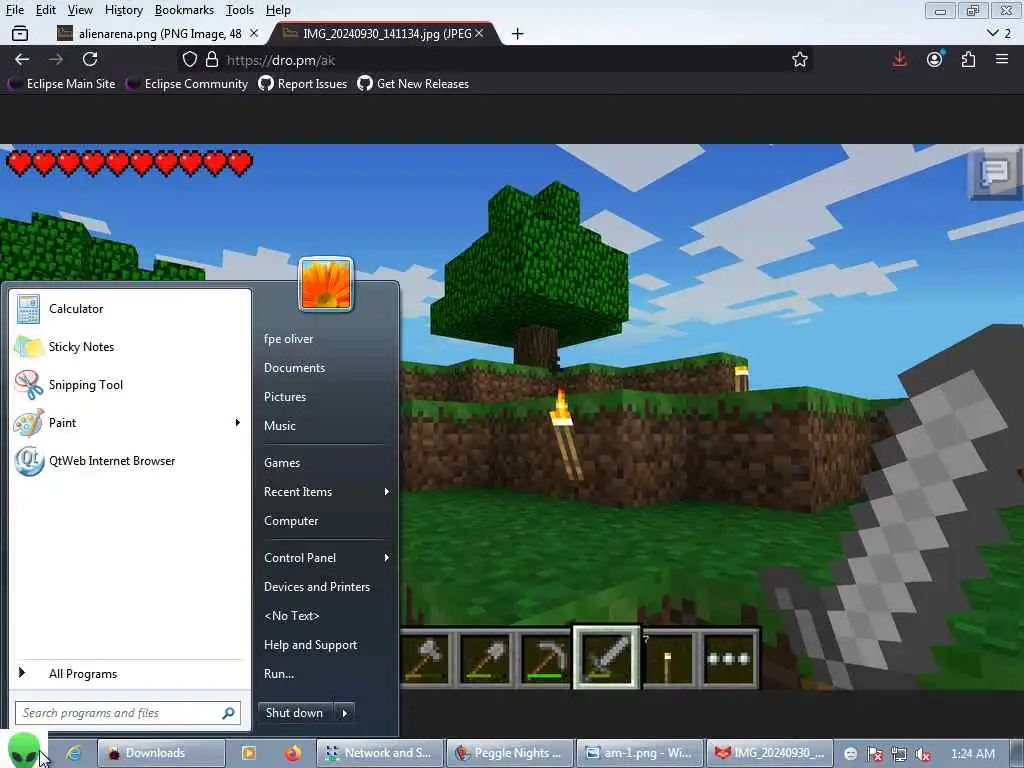Open the Snipping Tool
Viewport: 1024px width, 768px height.
(129, 385)
